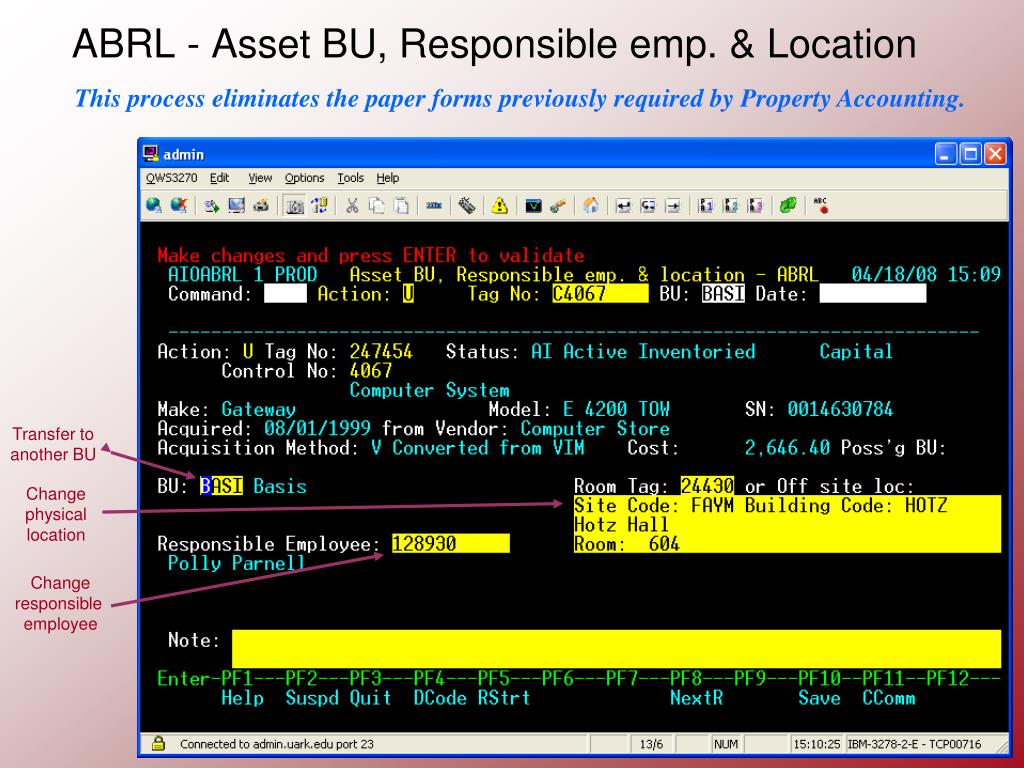Click the printer toolbar icon

(261, 206)
